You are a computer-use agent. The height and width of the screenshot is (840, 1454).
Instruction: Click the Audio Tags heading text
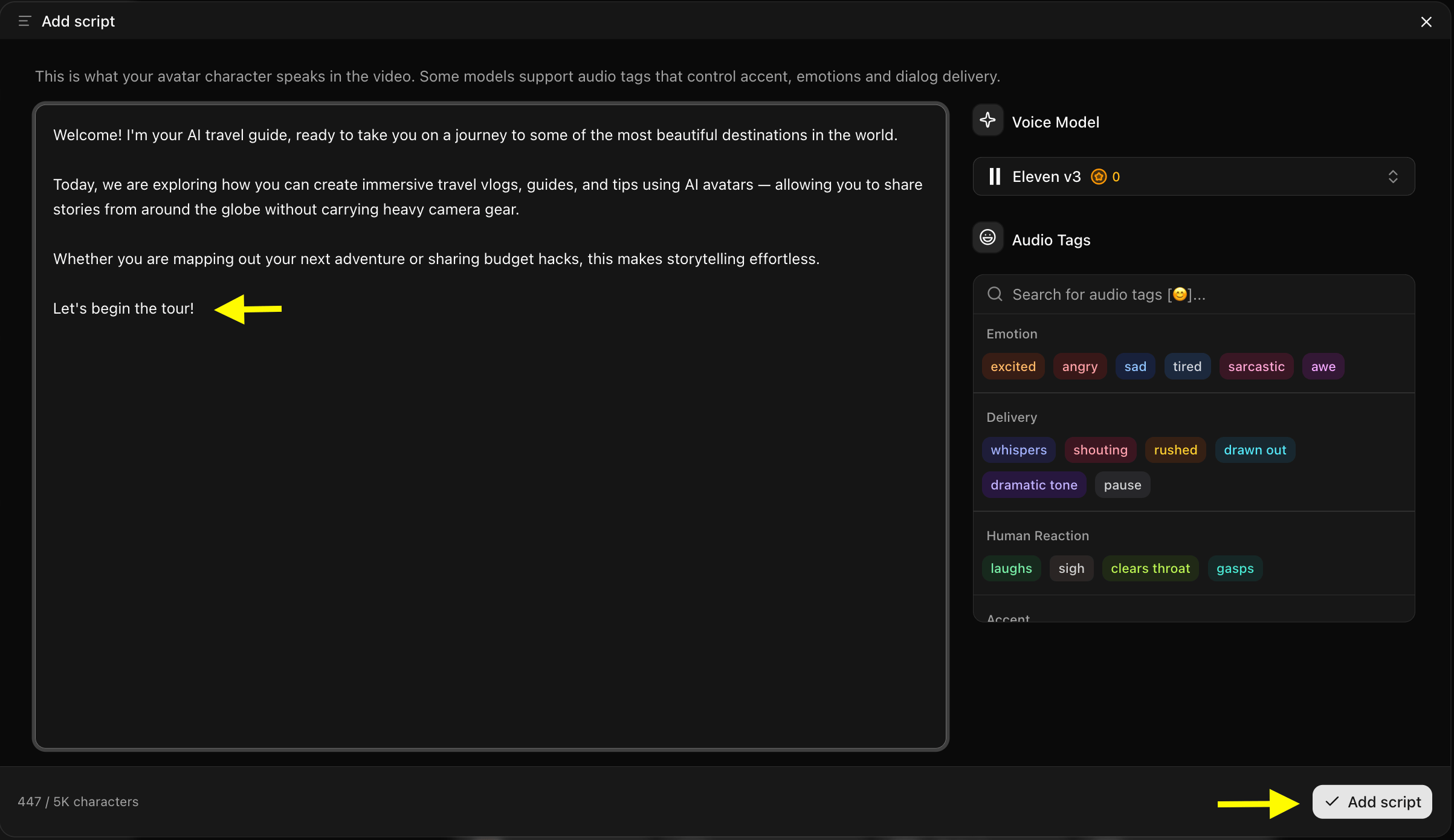[1051, 240]
